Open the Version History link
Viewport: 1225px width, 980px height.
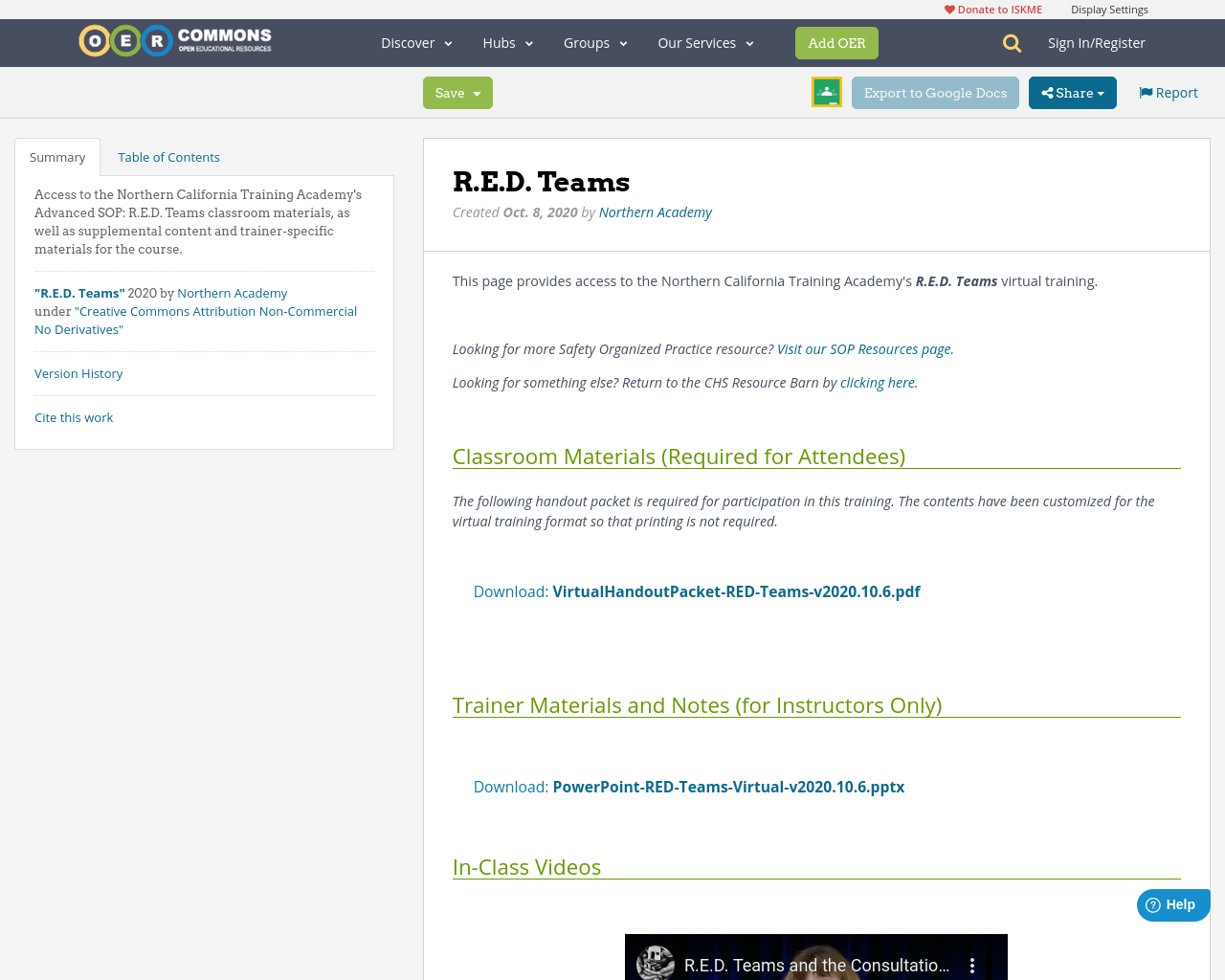pos(78,372)
